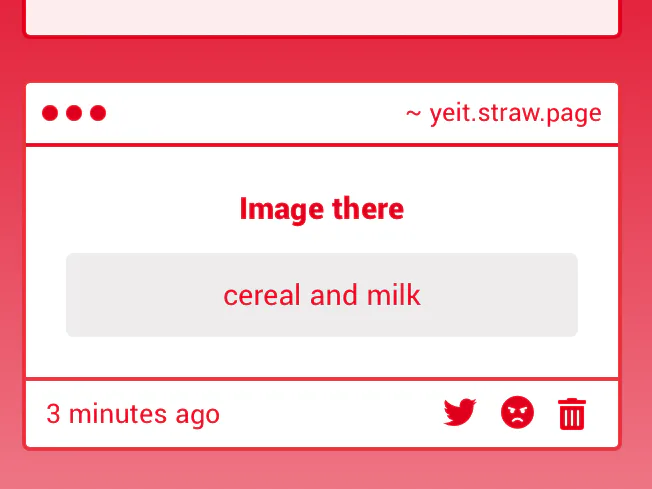Click the footer bar between timestamp and Twitter icon
This screenshot has height=489, width=652.
coord(331,413)
